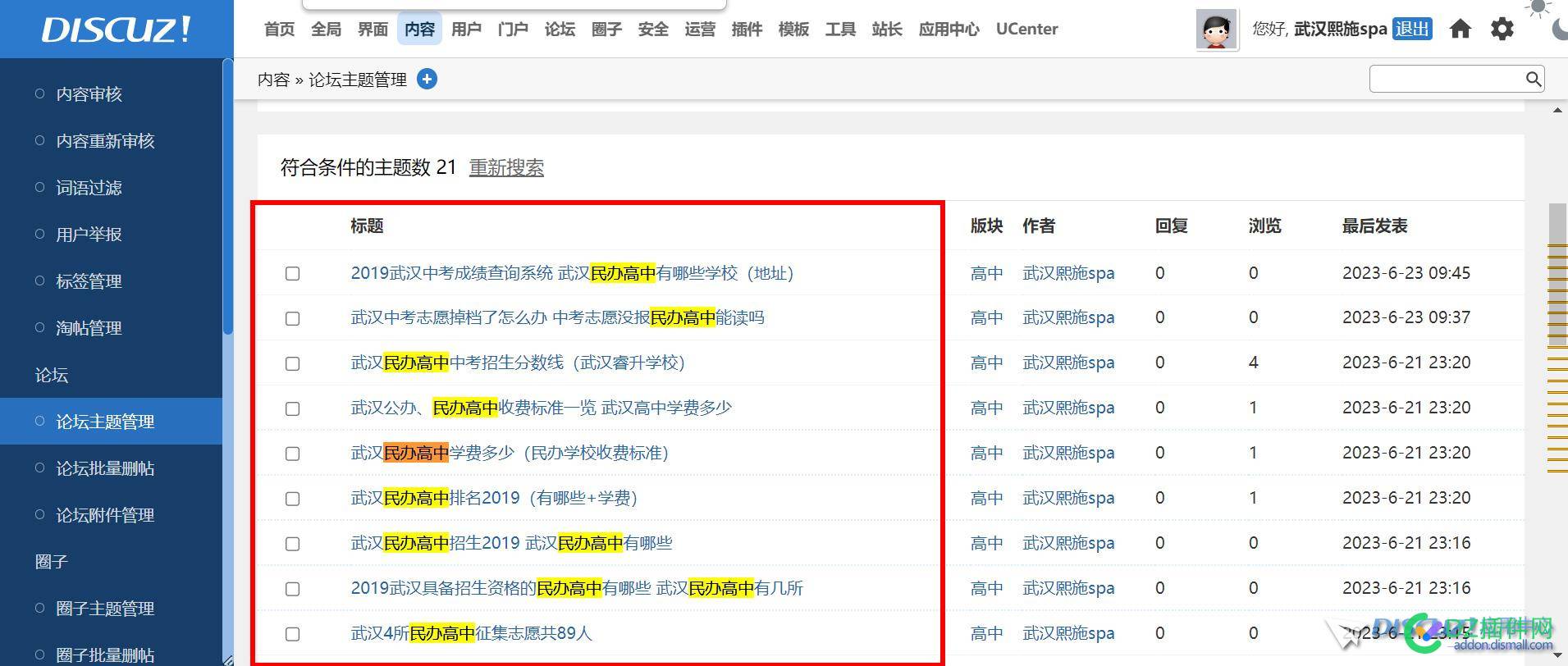The height and width of the screenshot is (666, 1568).
Task: Open sidebar item 淘帖管理
Action: tap(89, 328)
